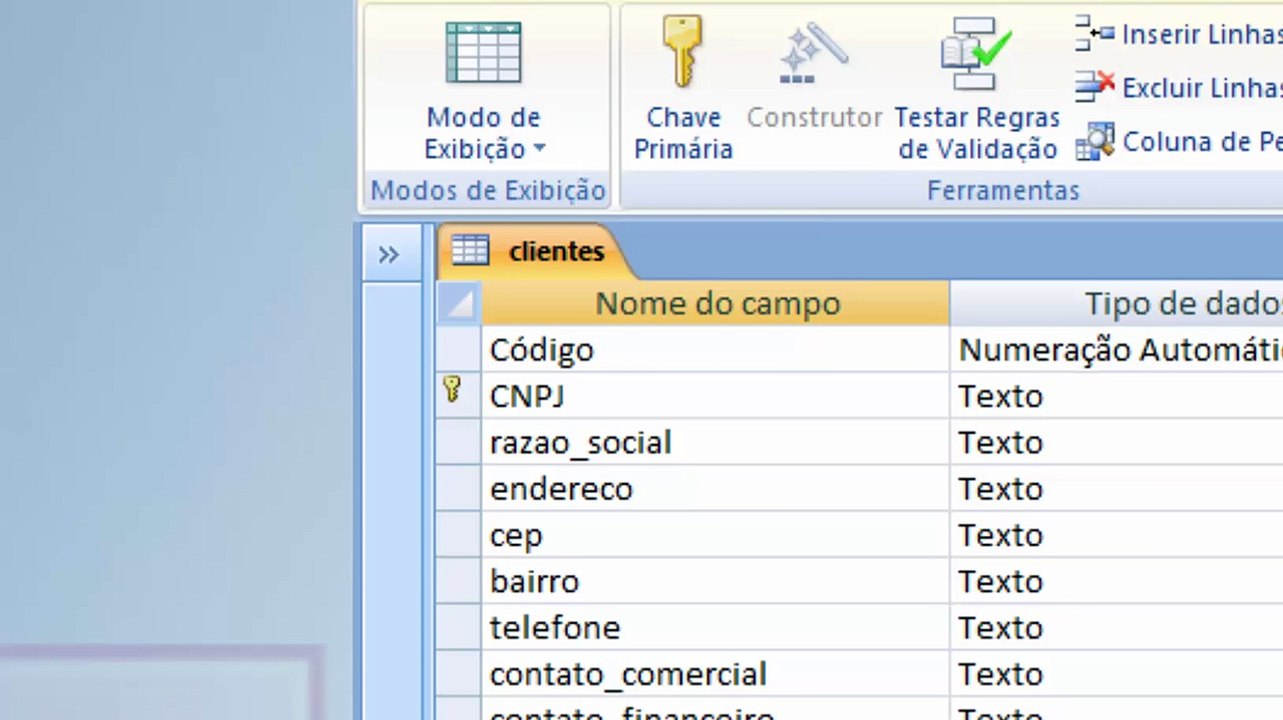
Task: Select the Código field name
Action: [x=715, y=350]
